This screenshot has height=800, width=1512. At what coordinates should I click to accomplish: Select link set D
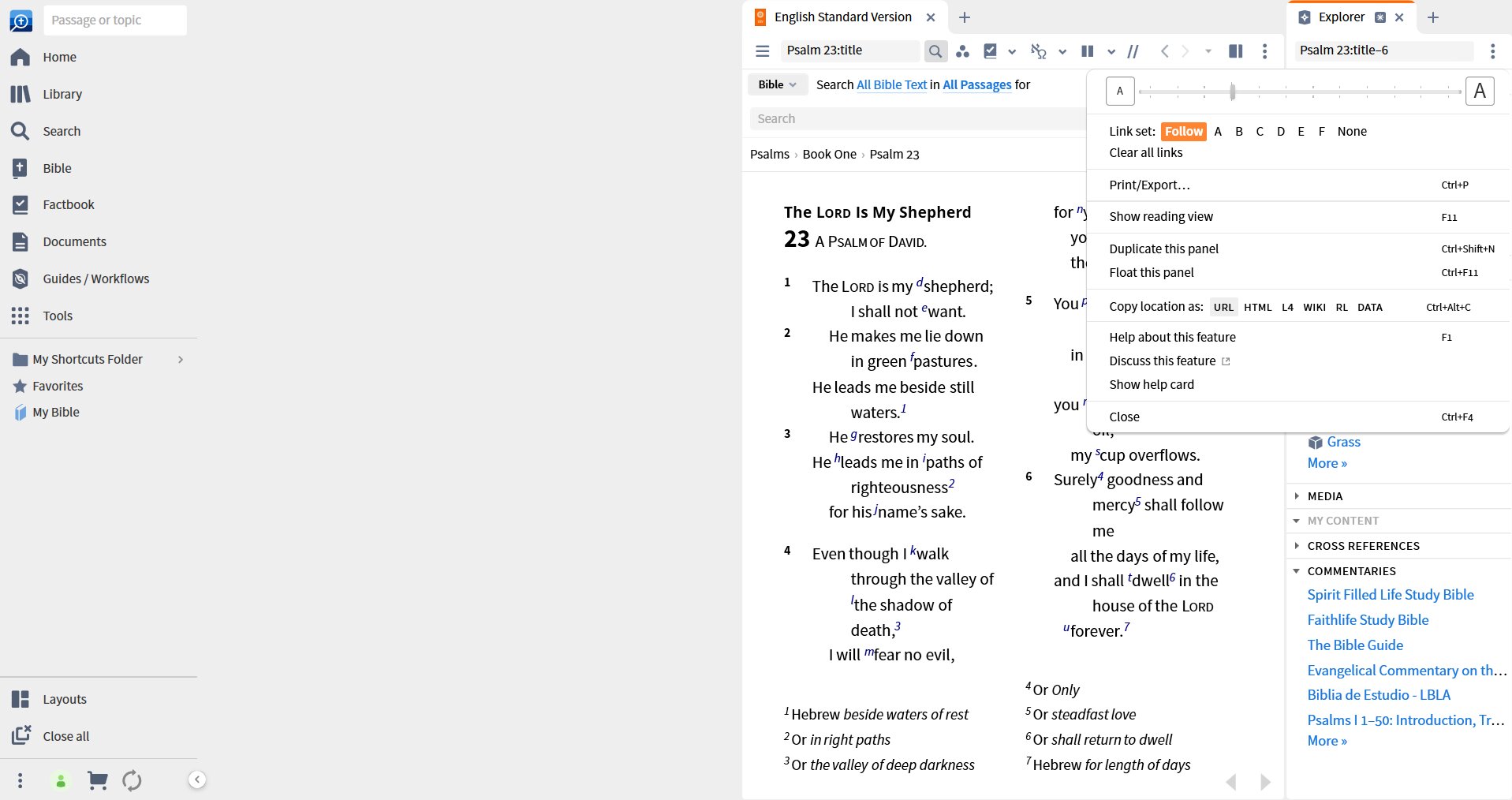[1281, 132]
